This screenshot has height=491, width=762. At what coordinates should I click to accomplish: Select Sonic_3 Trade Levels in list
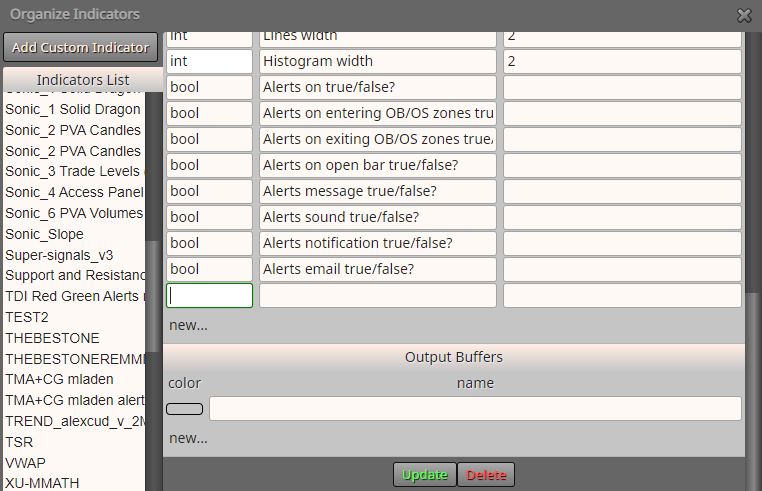pyautogui.click(x=73, y=172)
